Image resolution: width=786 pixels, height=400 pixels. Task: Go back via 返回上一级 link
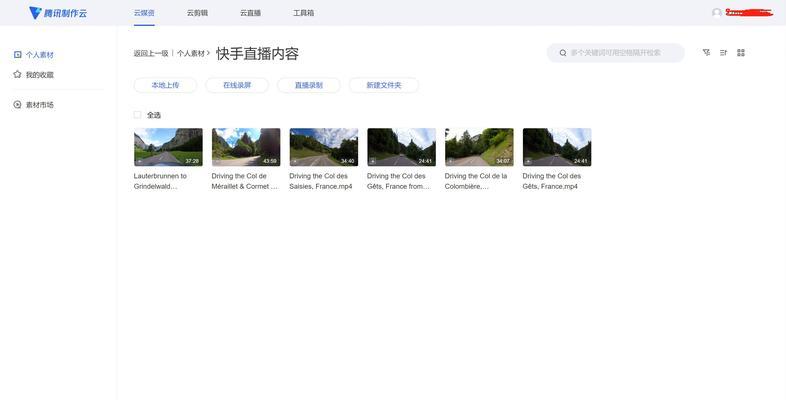pyautogui.click(x=151, y=53)
